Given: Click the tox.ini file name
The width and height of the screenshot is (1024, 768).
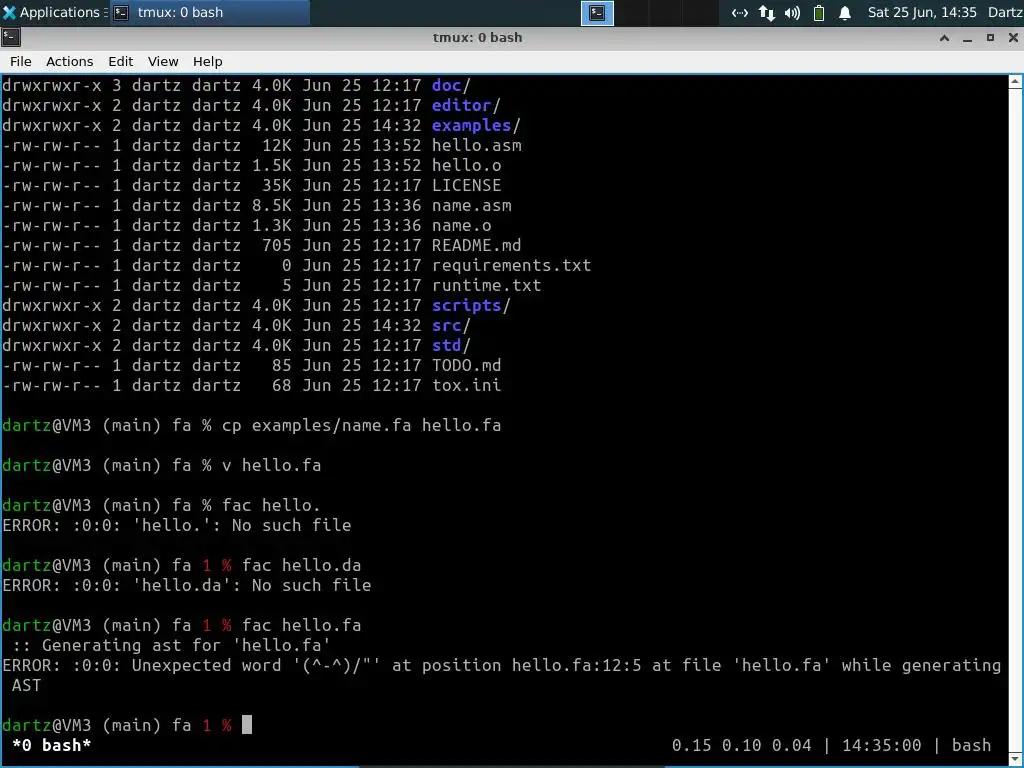Looking at the screenshot, I should coord(467,385).
